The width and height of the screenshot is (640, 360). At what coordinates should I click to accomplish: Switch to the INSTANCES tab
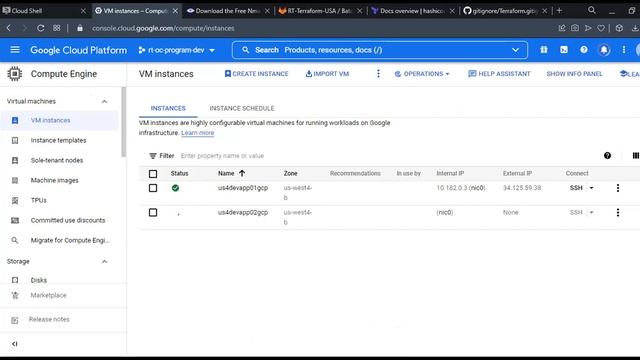168,108
